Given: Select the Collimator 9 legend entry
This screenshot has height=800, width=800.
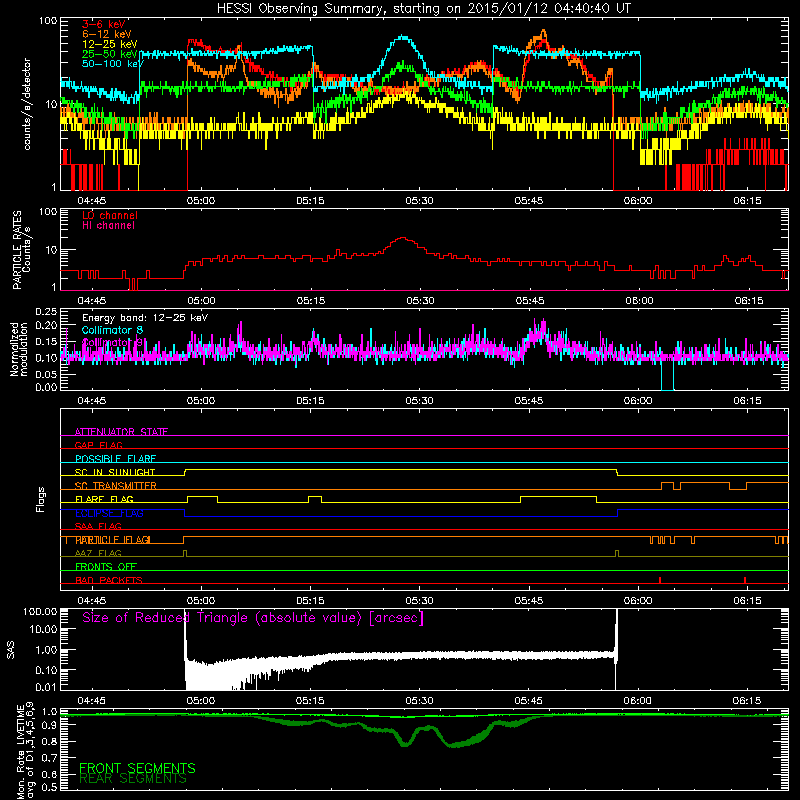Looking at the screenshot, I should (113, 342).
